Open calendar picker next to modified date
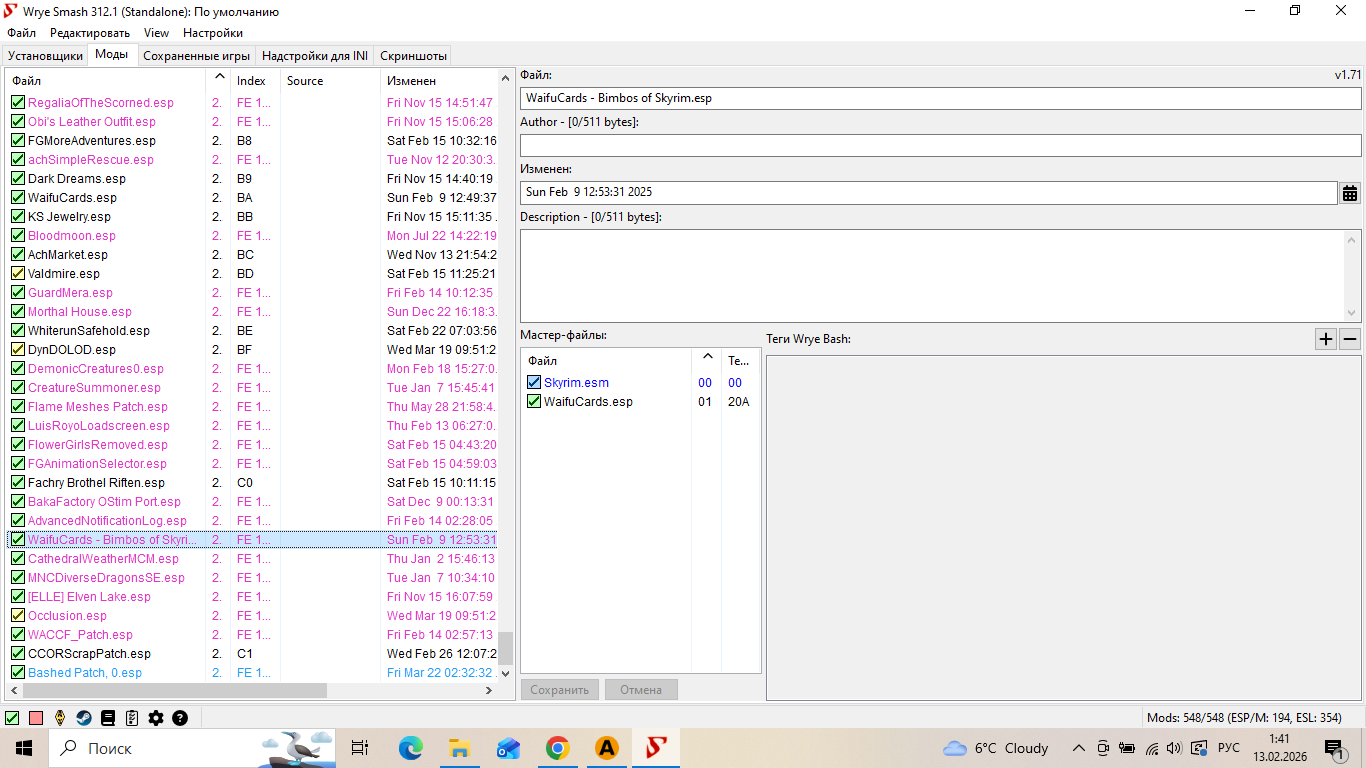Screen dimensions: 1366x768 [x=1350, y=193]
